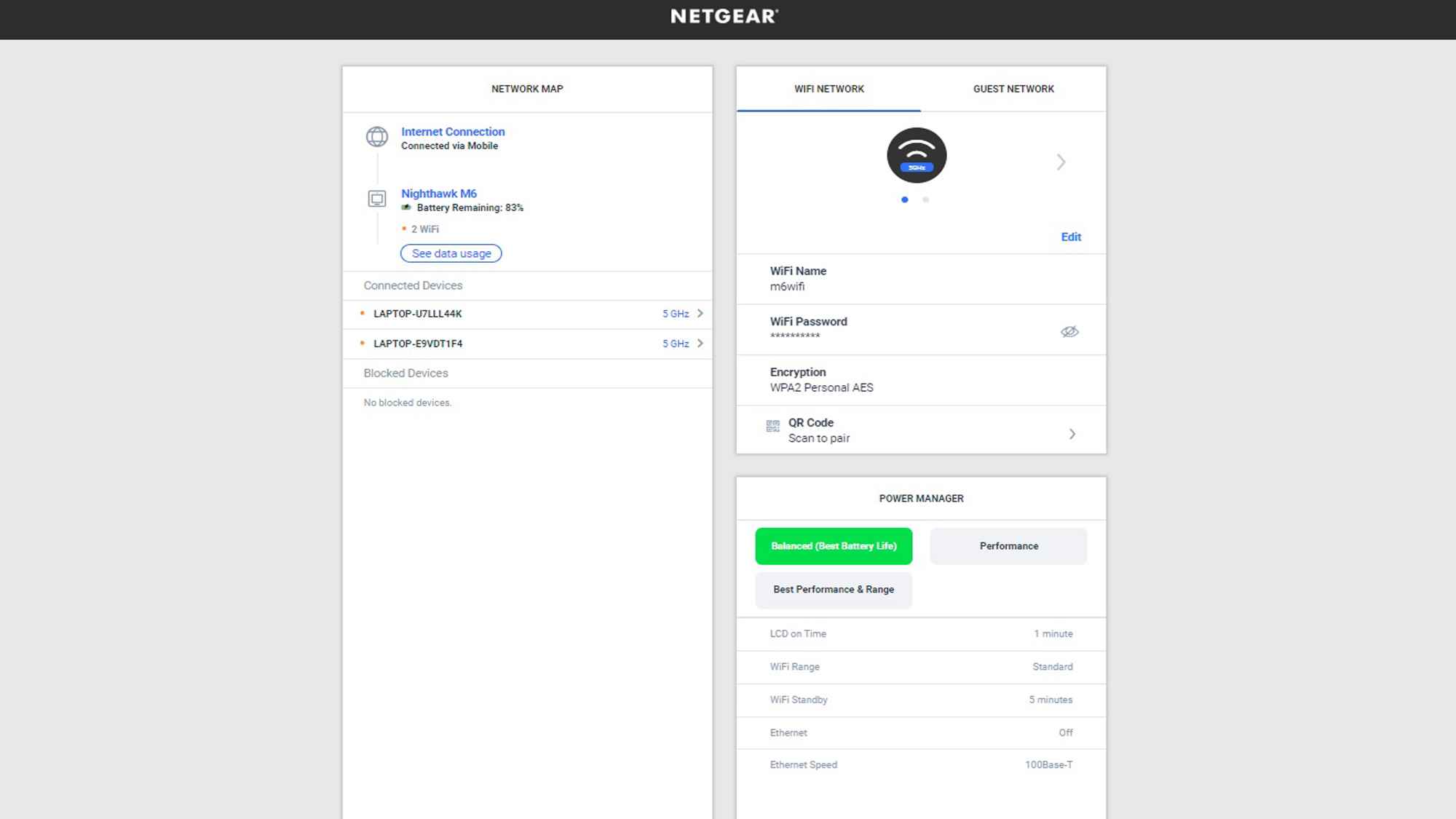This screenshot has width=1456, height=819.
Task: Click the Ethernet Off value
Action: click(x=1066, y=733)
